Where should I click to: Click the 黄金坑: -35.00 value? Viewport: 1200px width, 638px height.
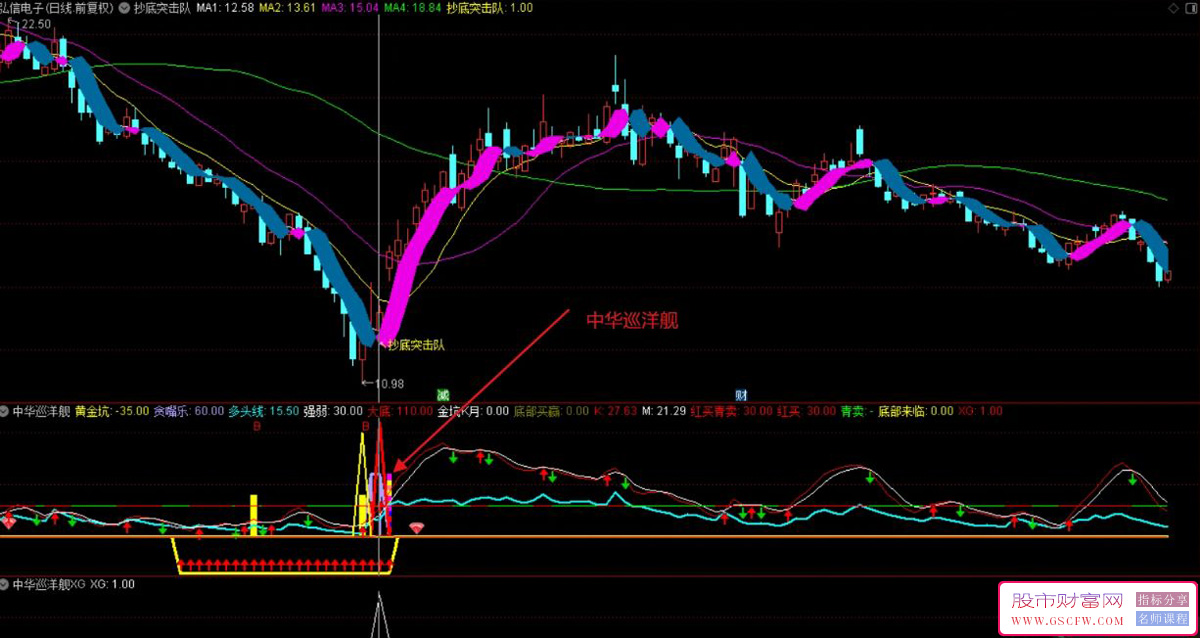111,411
